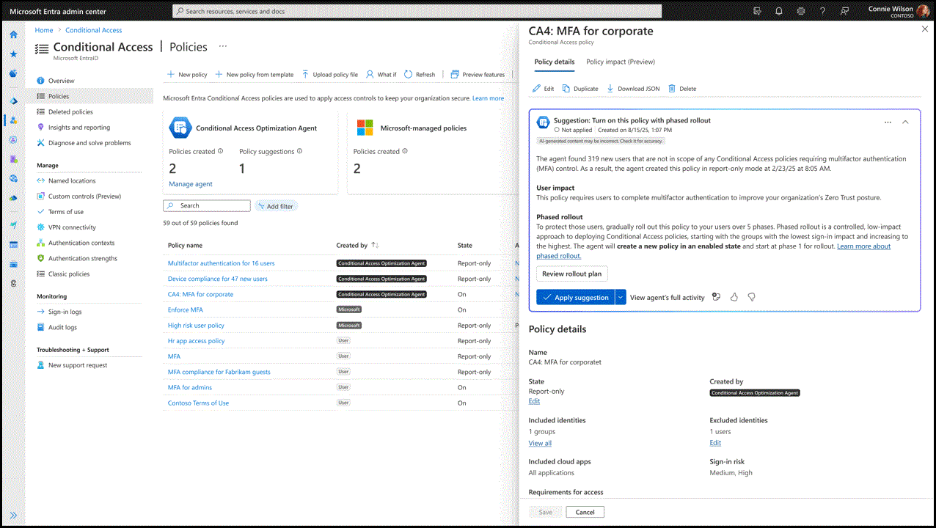Click Apply suggestion button
Image resolution: width=936 pixels, height=528 pixels.
point(575,297)
